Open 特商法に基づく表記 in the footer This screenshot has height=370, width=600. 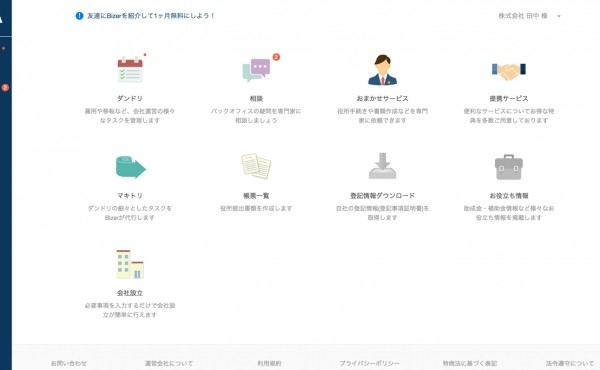pyautogui.click(x=470, y=363)
